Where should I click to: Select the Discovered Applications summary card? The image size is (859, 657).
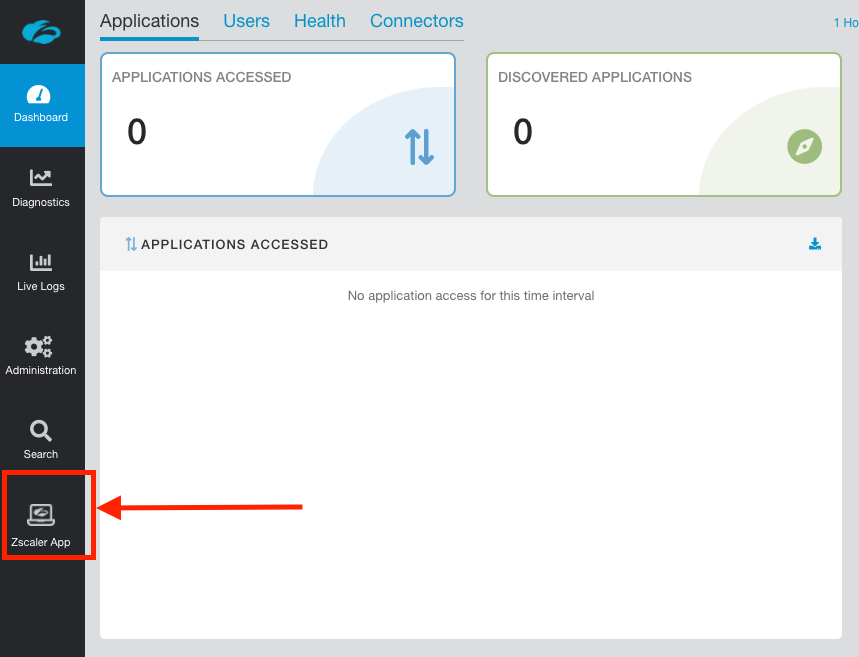[x=663, y=124]
